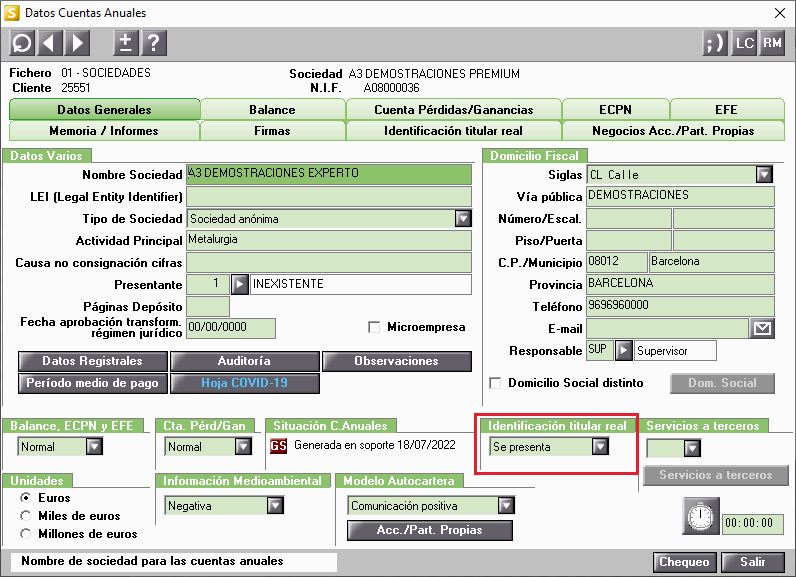Click the refresh circular arrow toolbar icon

point(22,43)
